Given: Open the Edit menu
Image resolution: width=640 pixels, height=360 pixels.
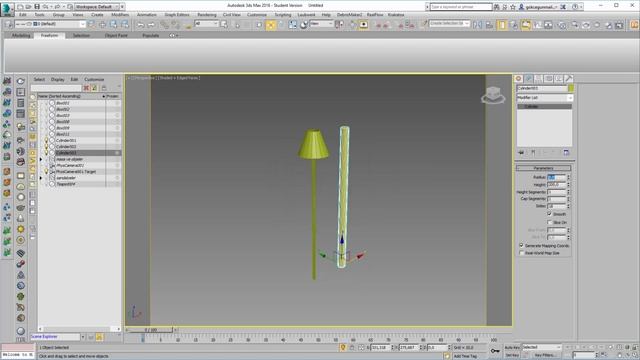Looking at the screenshot, I should [23, 15].
